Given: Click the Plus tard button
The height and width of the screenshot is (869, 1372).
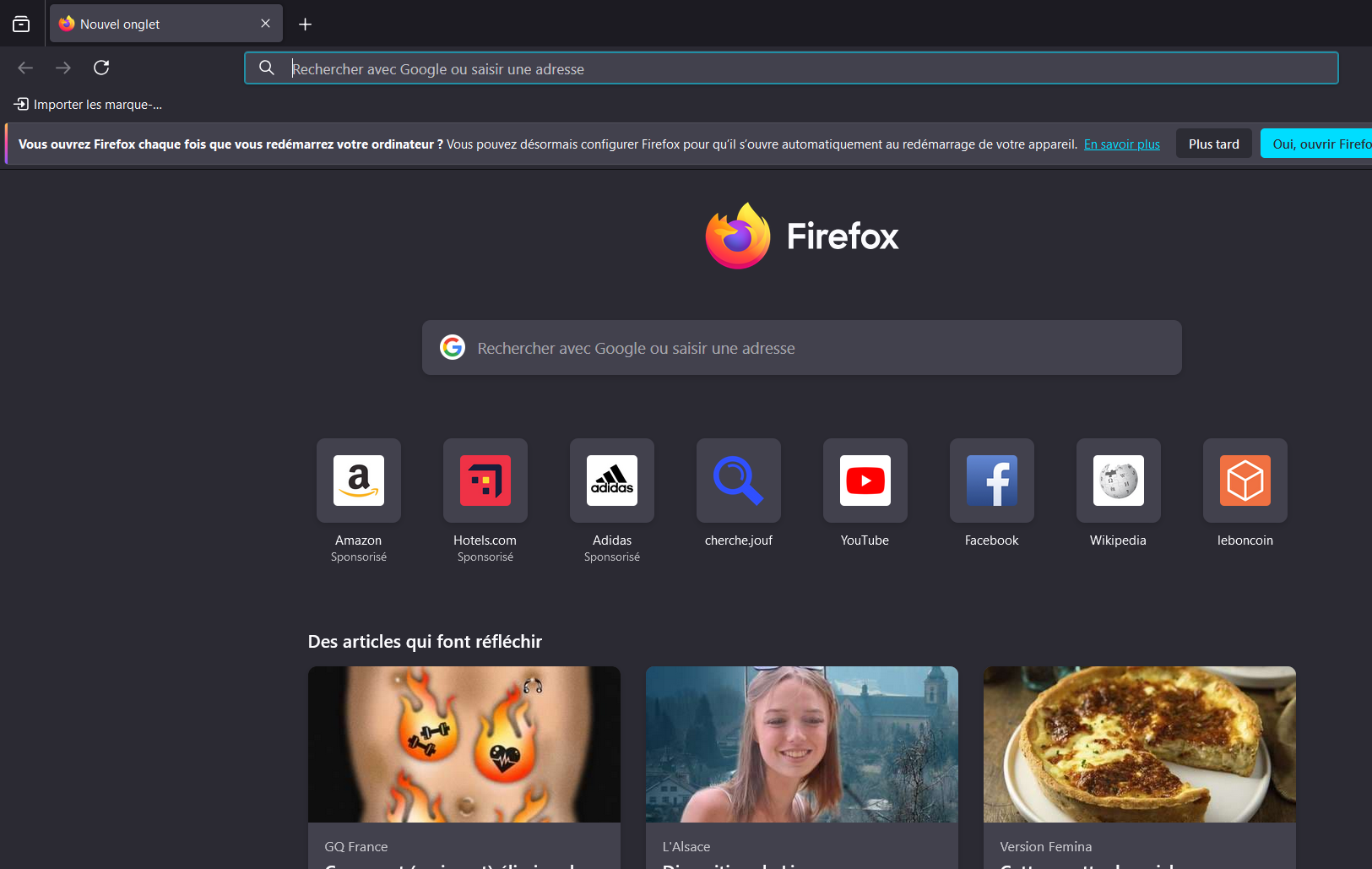Looking at the screenshot, I should point(1213,144).
